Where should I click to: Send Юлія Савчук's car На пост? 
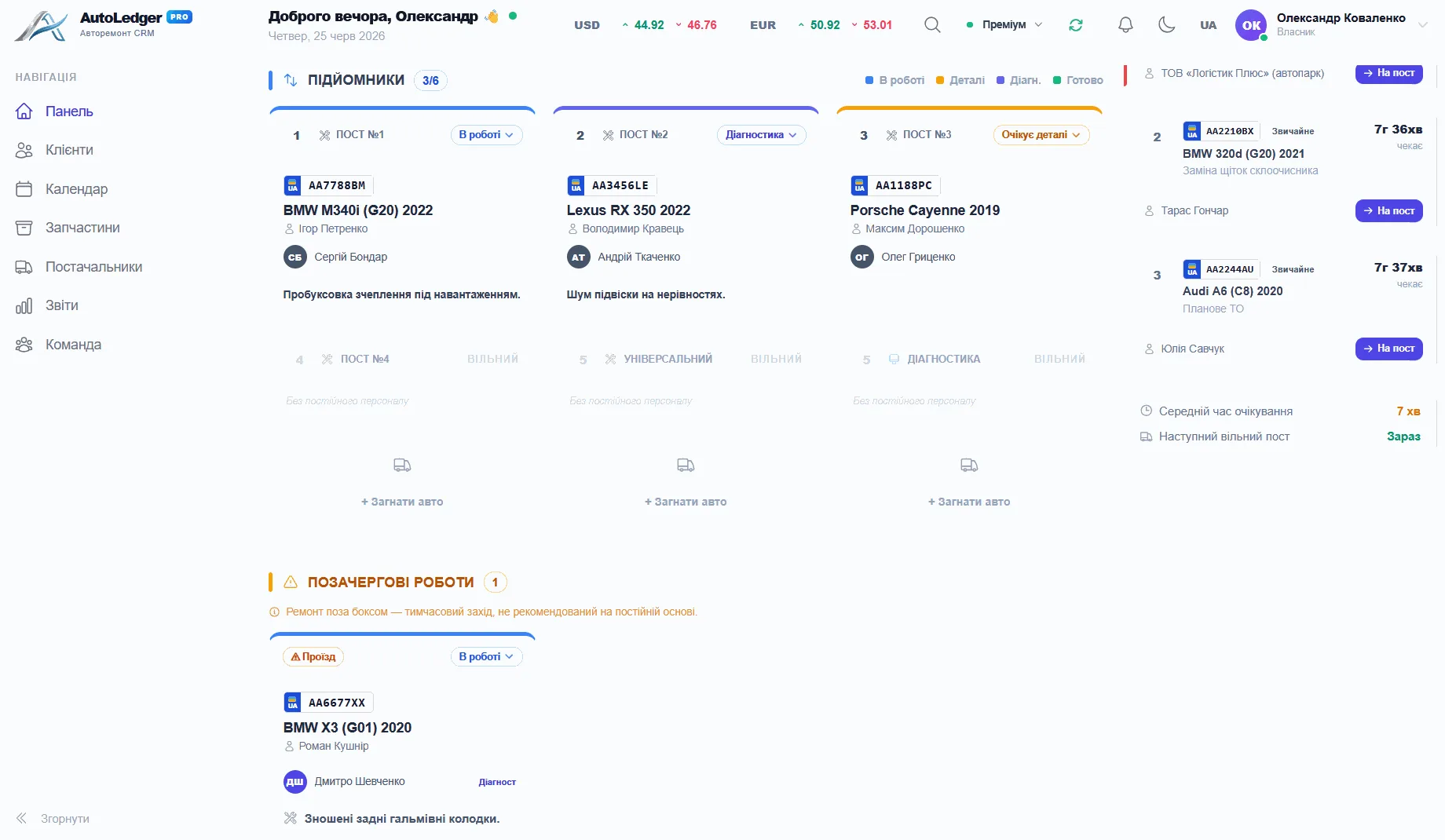click(1388, 349)
